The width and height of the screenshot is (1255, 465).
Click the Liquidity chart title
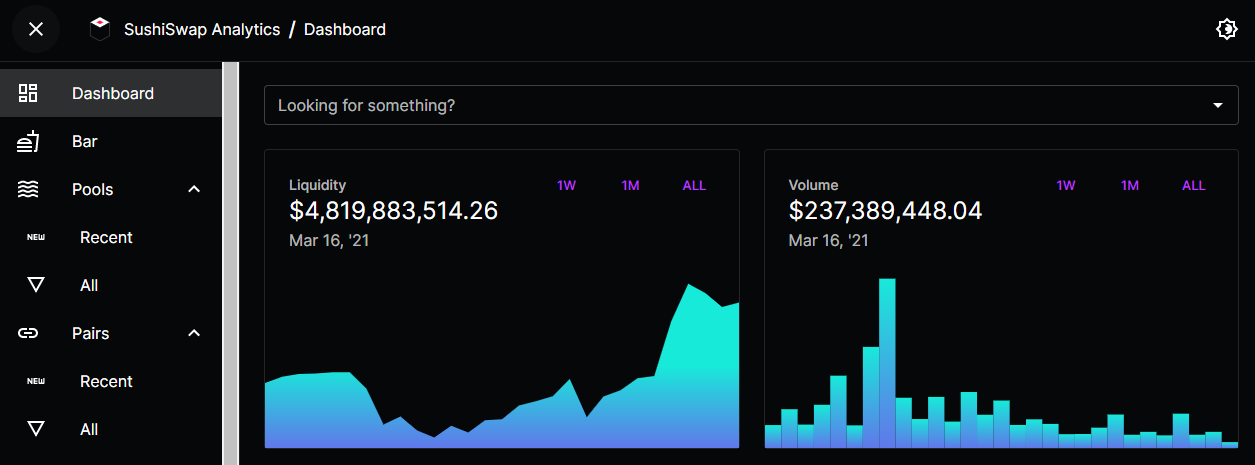pyautogui.click(x=318, y=185)
